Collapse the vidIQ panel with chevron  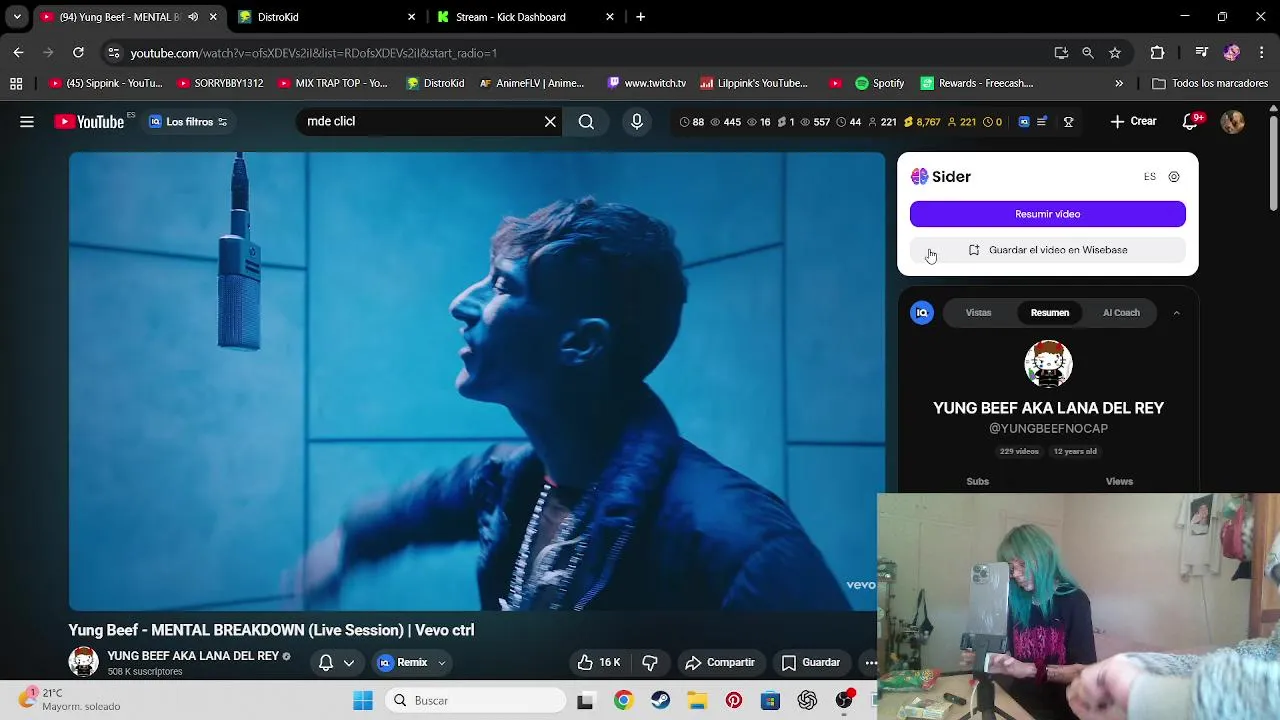tap(1176, 313)
